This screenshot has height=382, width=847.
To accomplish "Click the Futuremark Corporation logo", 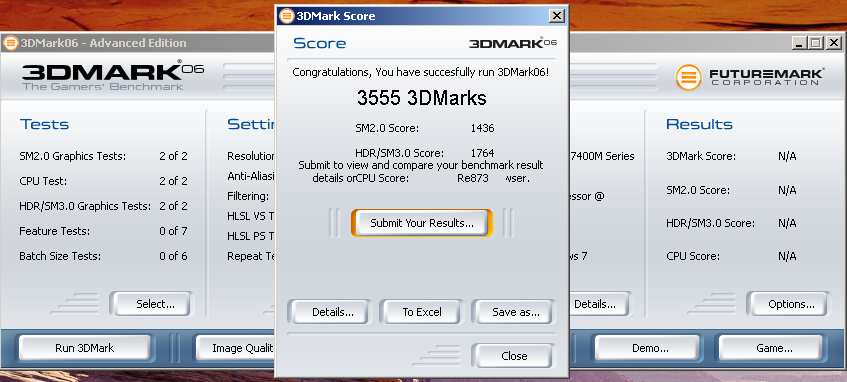I will (x=750, y=77).
